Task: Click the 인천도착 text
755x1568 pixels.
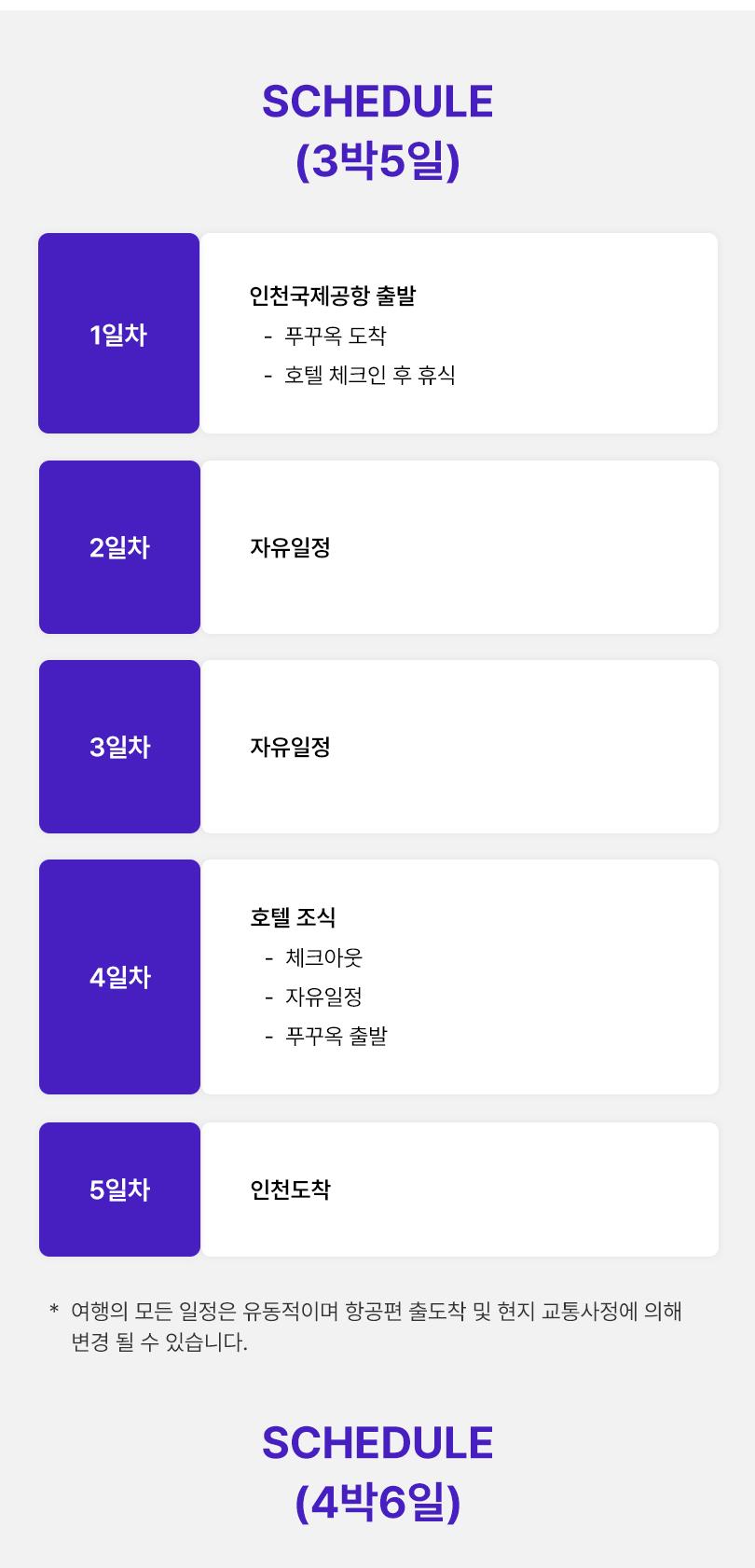Action: [290, 1190]
